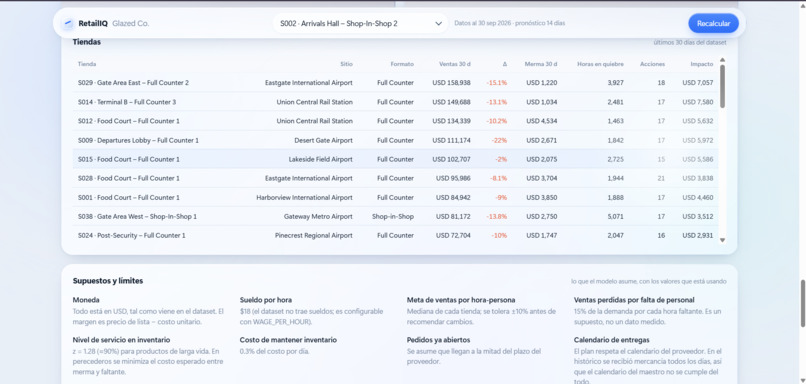The width and height of the screenshot is (806, 384).
Task: Click Meta de ventas por hora-persona heading
Action: 461,300
